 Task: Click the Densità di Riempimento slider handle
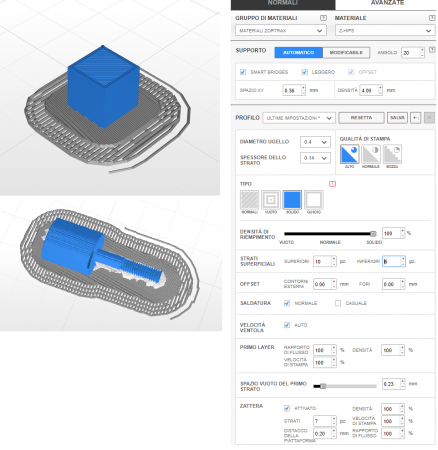pyautogui.click(x=373, y=234)
